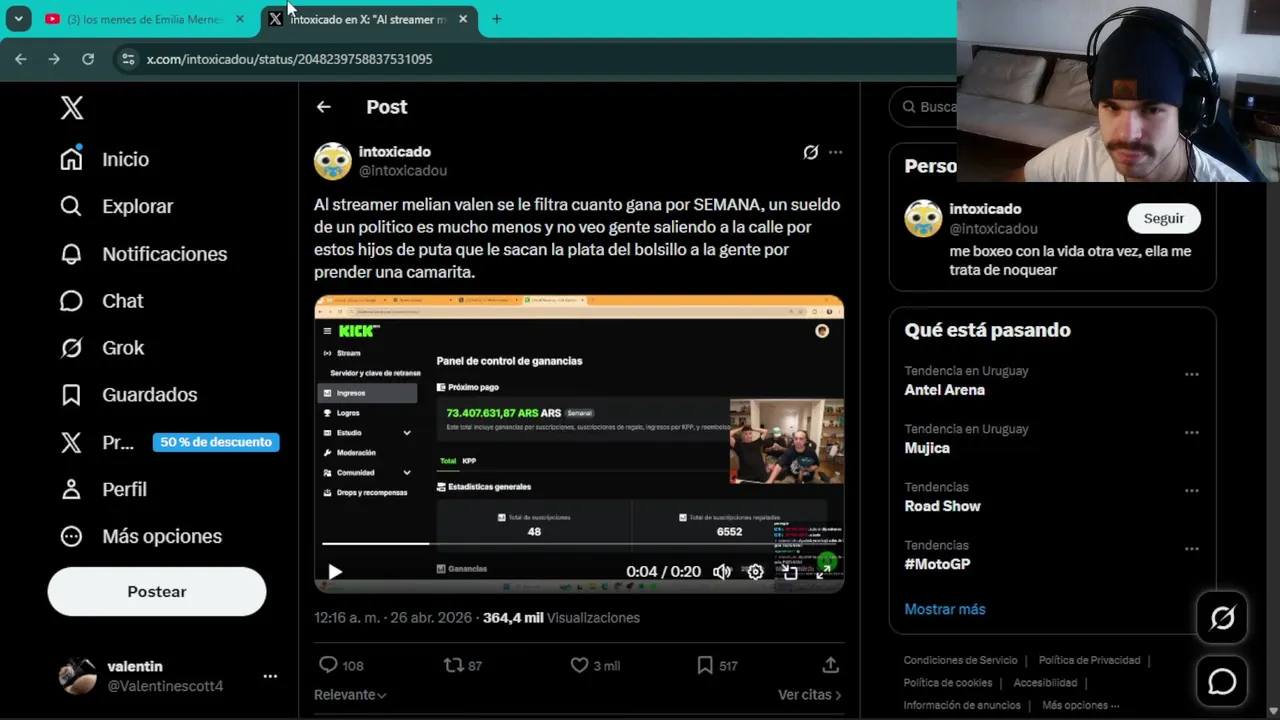1280x720 pixels.
Task: Open floating Grok button
Action: (x=1222, y=618)
